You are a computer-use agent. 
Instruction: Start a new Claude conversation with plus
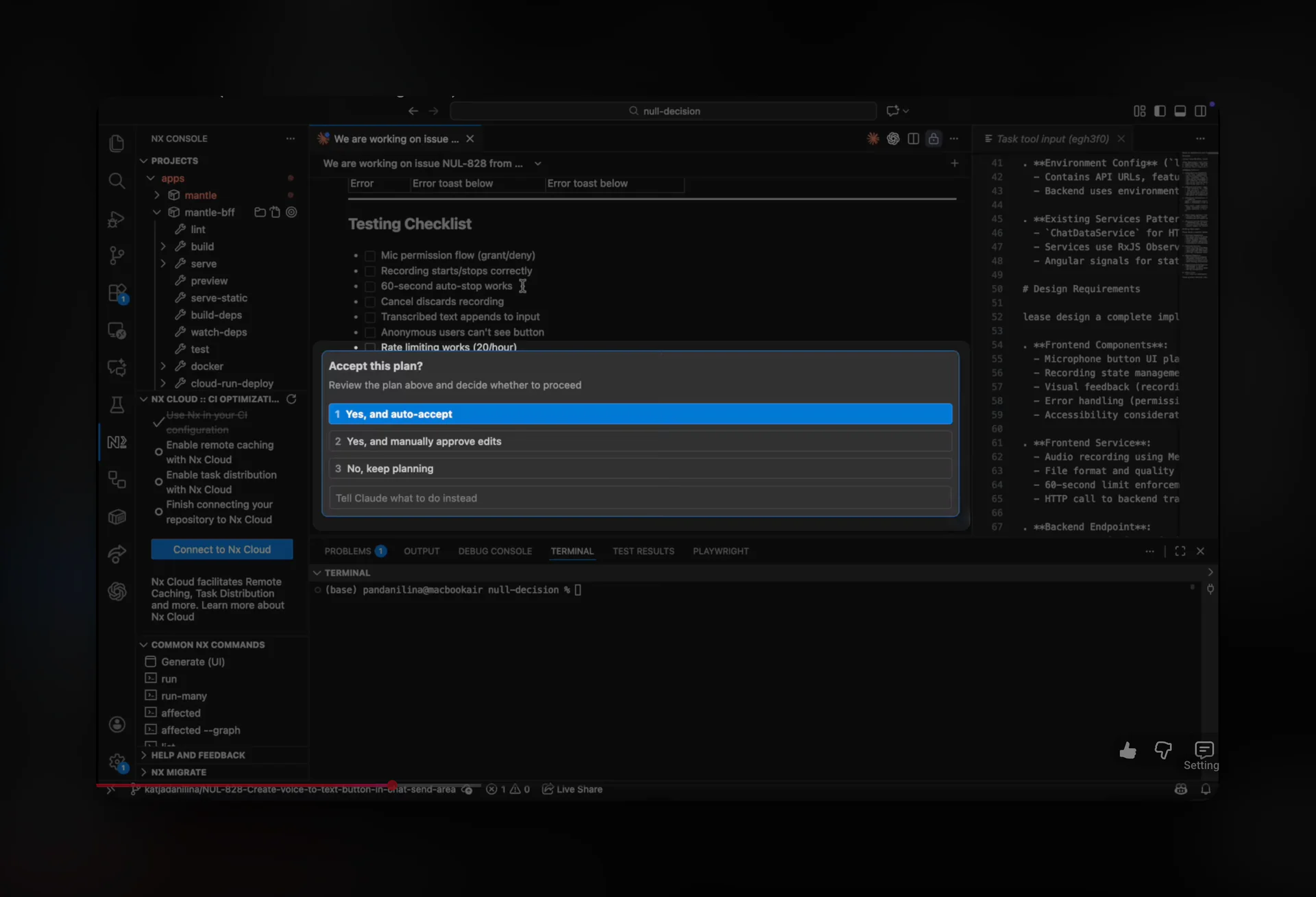[x=954, y=163]
